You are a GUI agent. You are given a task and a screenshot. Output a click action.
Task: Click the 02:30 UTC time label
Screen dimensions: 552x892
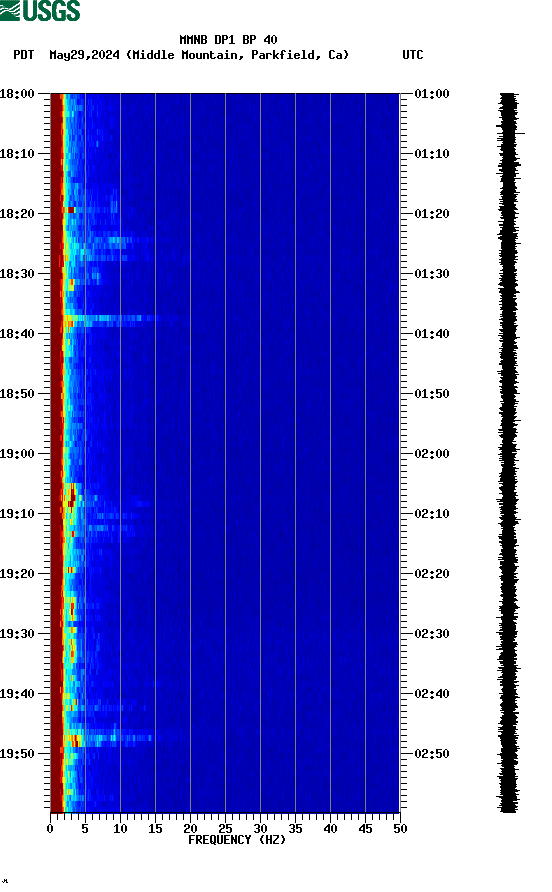(432, 634)
